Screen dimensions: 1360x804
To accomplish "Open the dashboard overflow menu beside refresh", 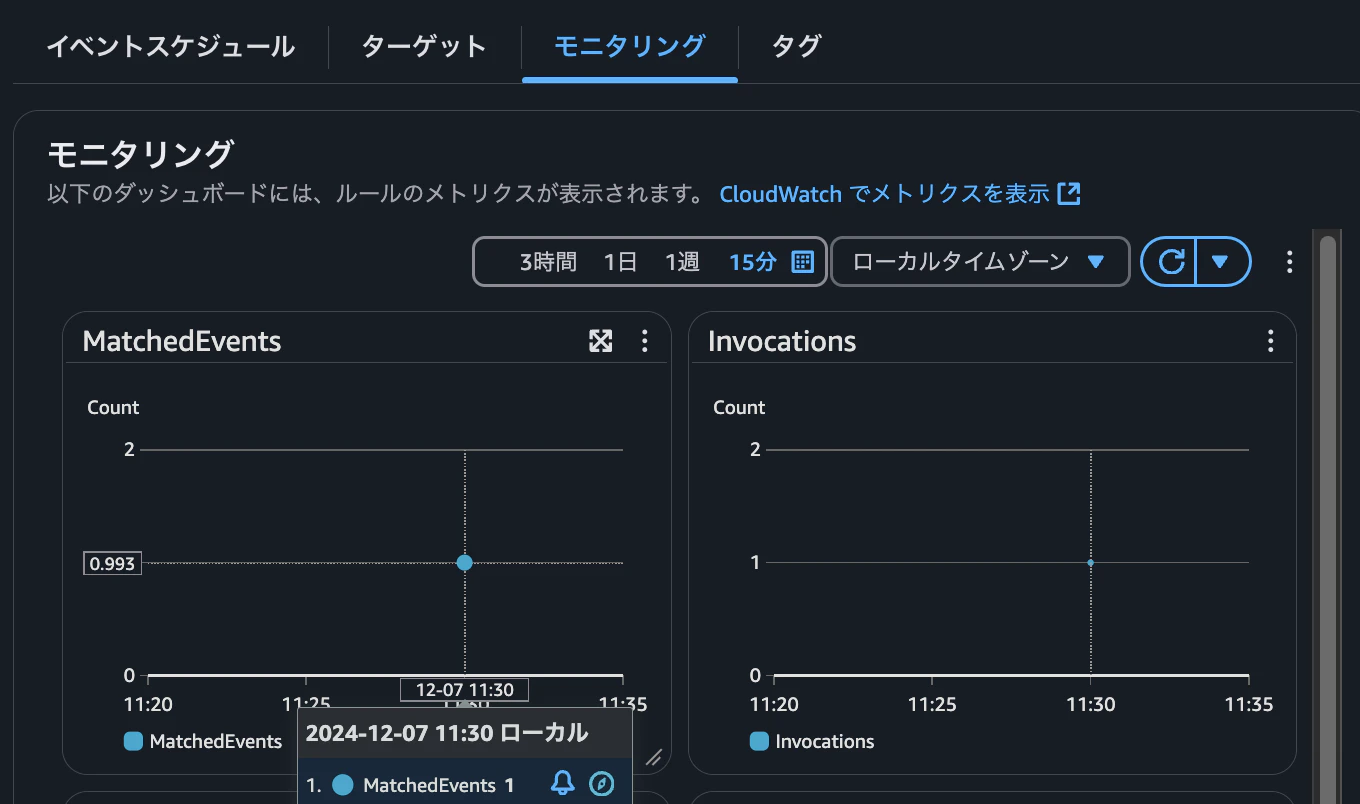I will [1290, 261].
